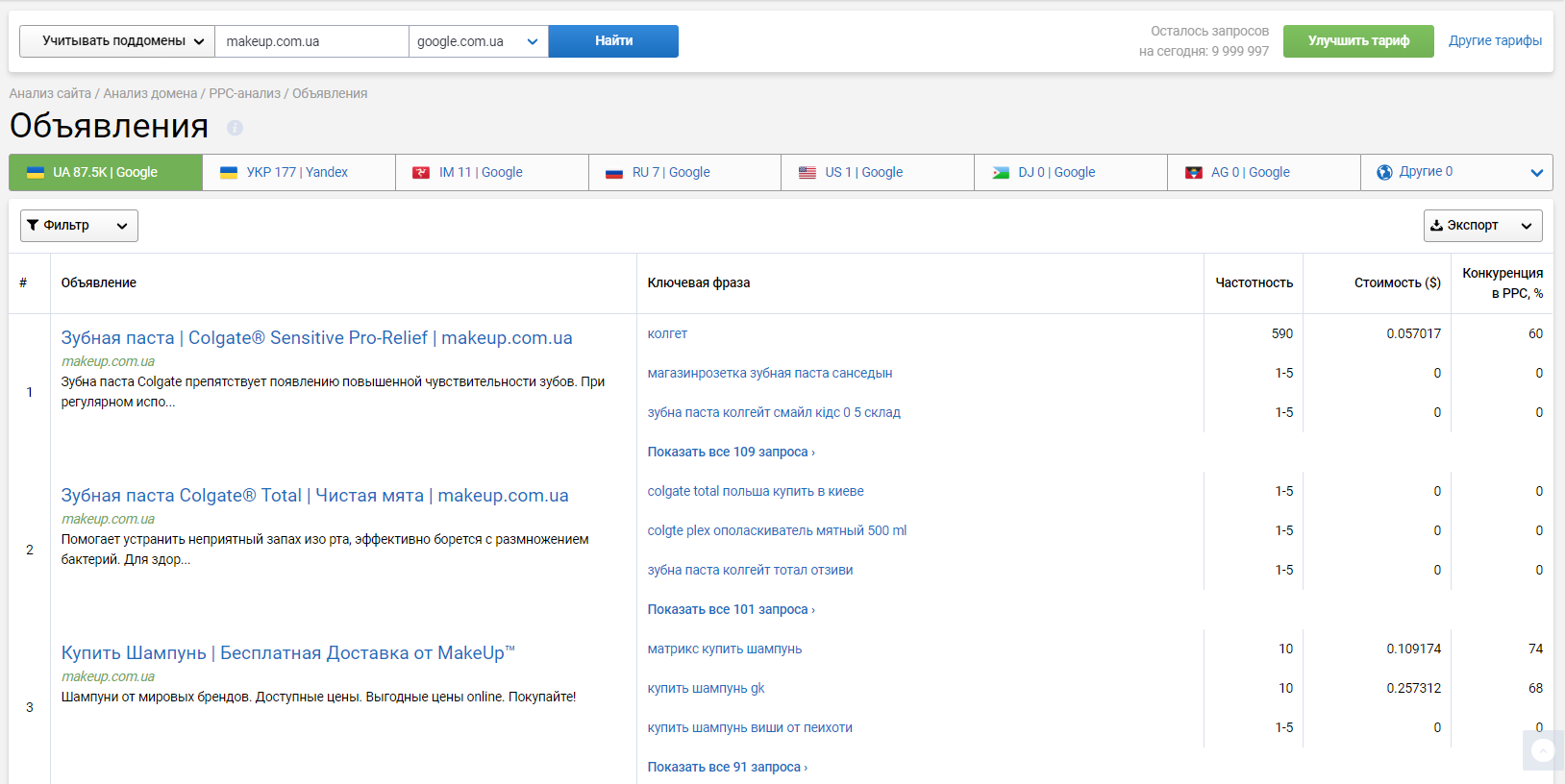Click keyword купить шампунь gk

(x=706, y=688)
